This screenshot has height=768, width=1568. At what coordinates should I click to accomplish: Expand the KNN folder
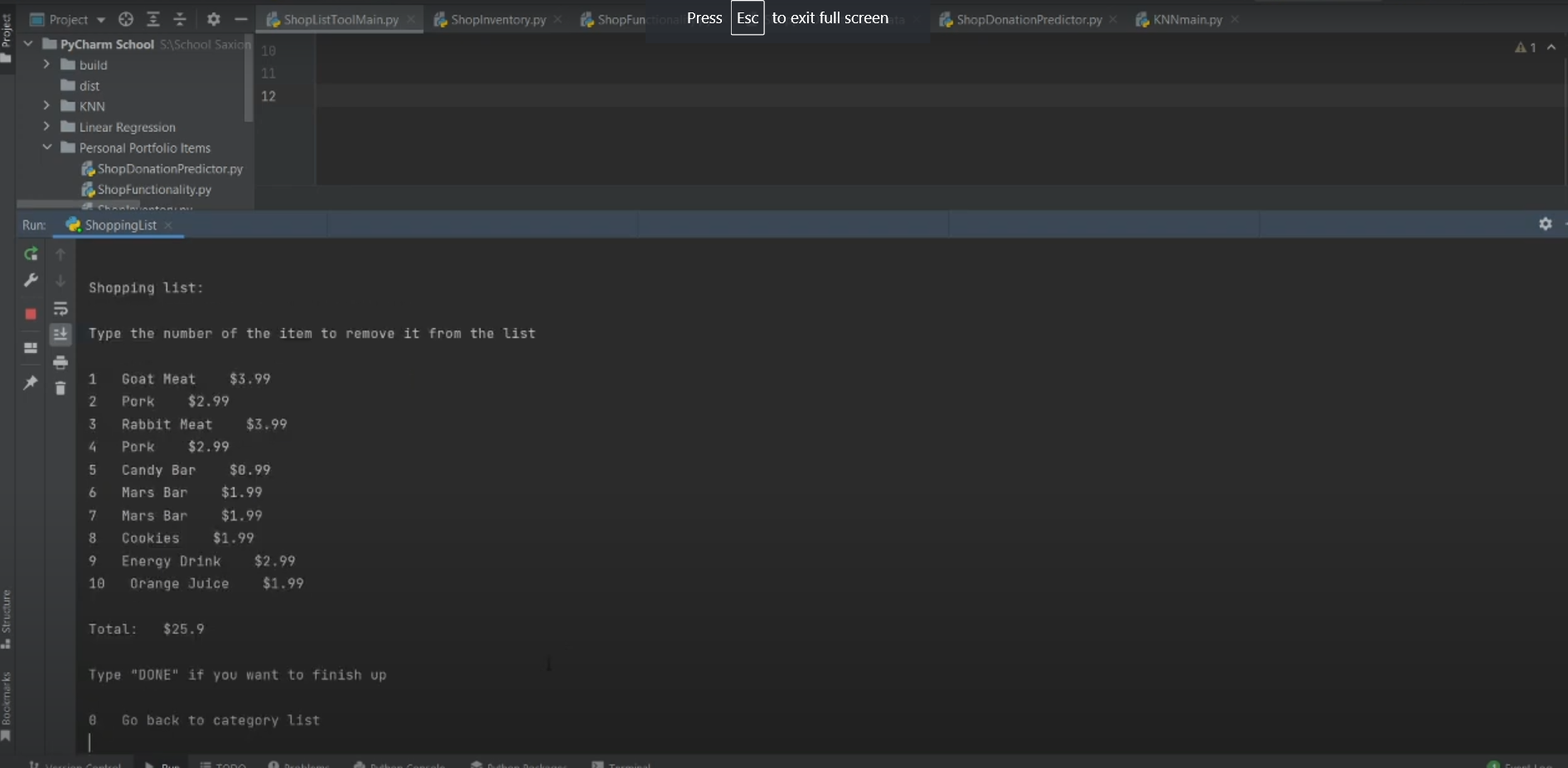pyautogui.click(x=46, y=106)
